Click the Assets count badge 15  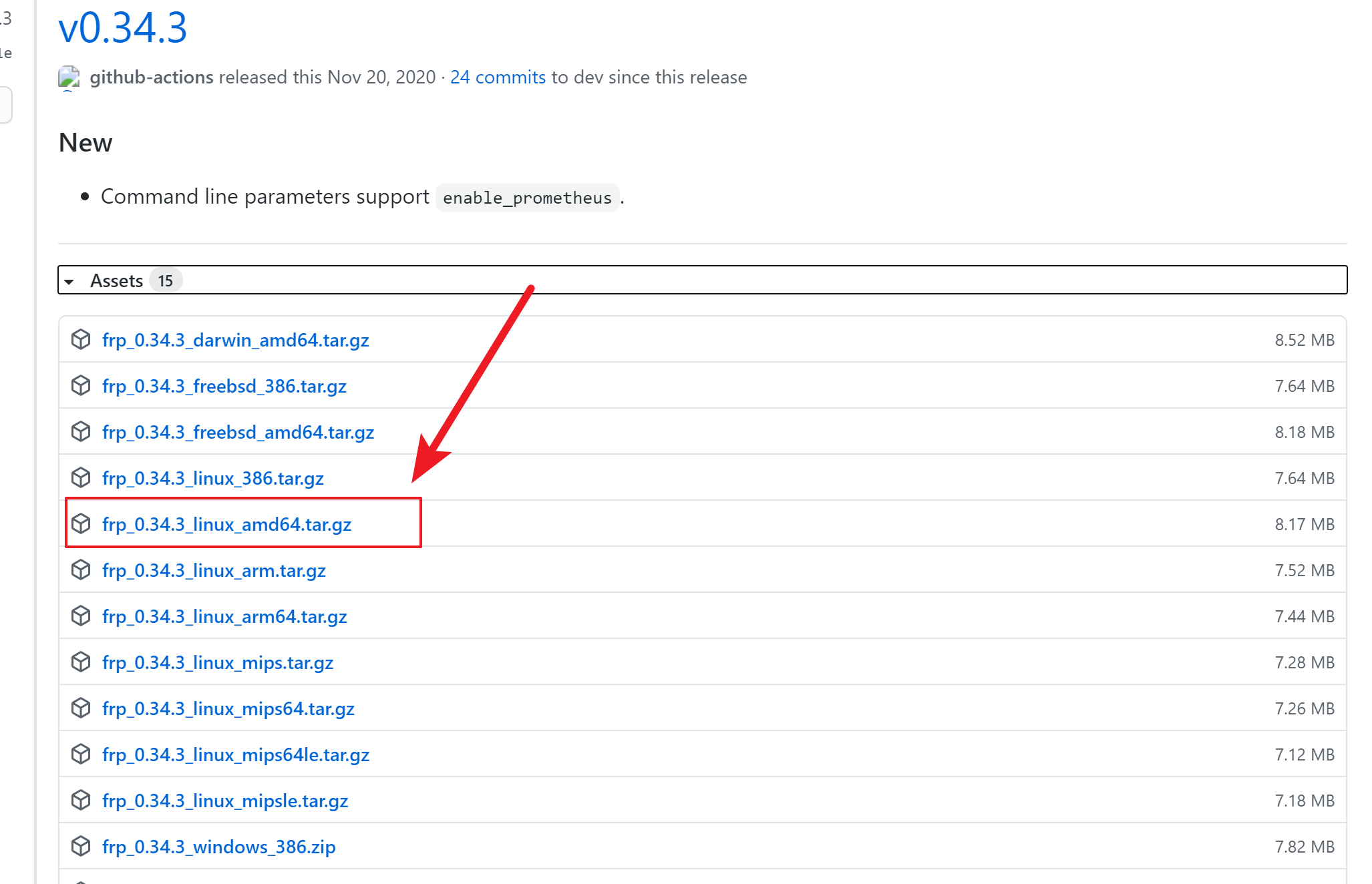165,281
